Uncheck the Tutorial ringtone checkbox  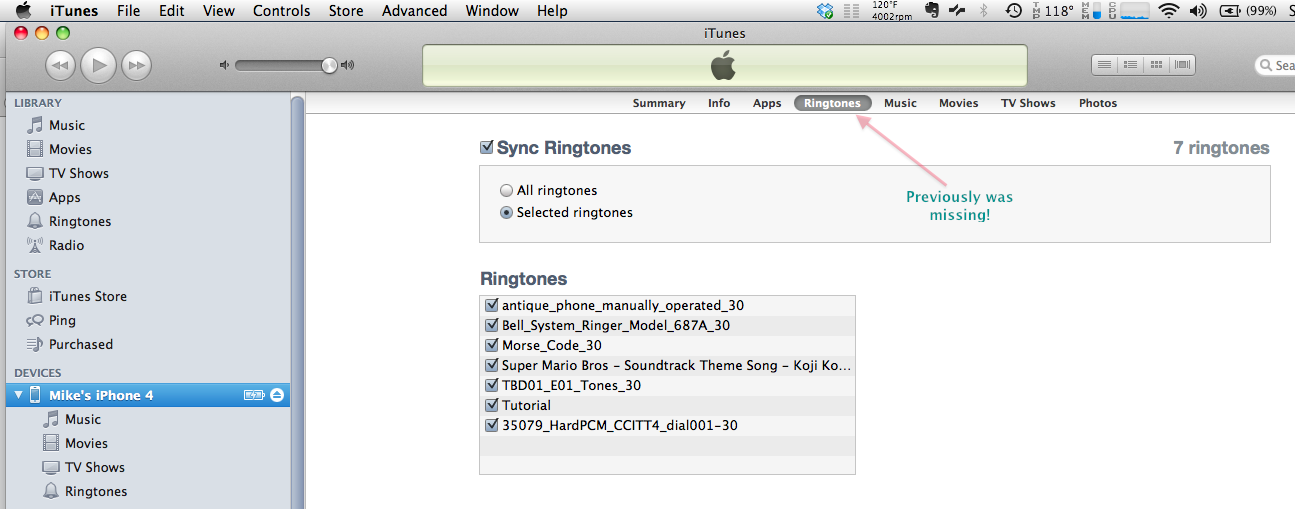491,405
